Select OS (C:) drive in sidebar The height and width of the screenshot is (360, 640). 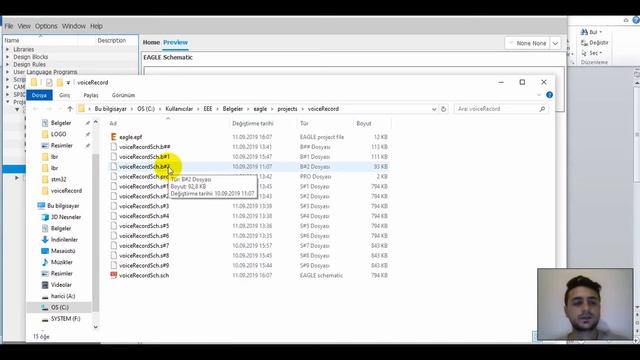(x=60, y=307)
